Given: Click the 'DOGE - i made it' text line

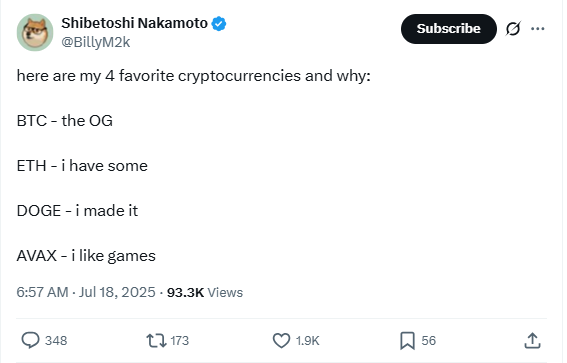Looking at the screenshot, I should 77,211.
